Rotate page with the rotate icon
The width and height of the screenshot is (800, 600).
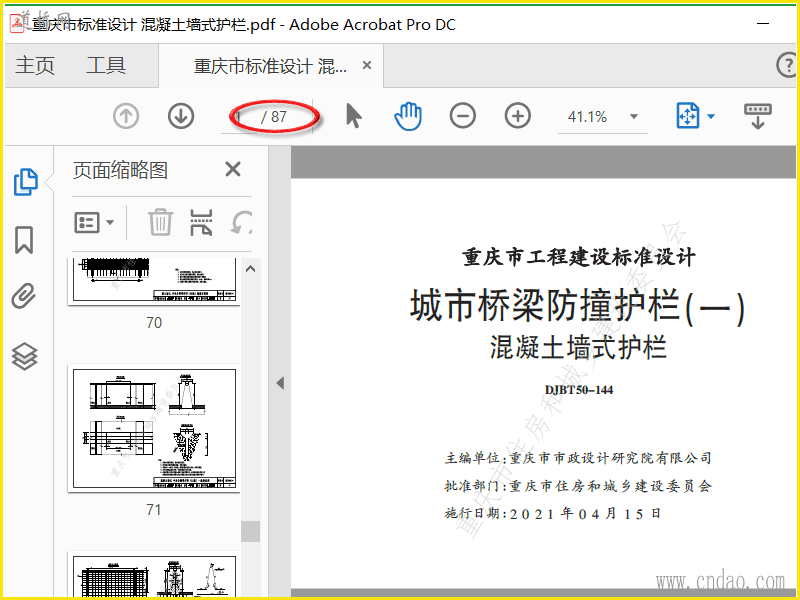point(242,222)
